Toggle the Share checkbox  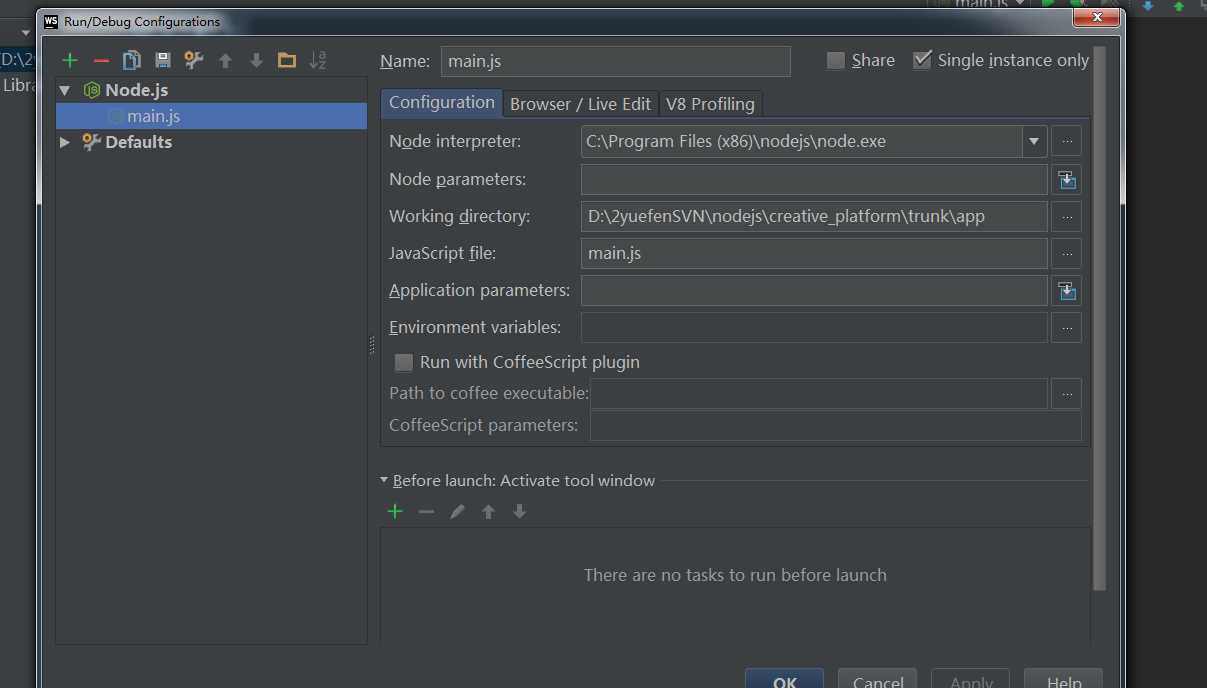[x=836, y=61]
